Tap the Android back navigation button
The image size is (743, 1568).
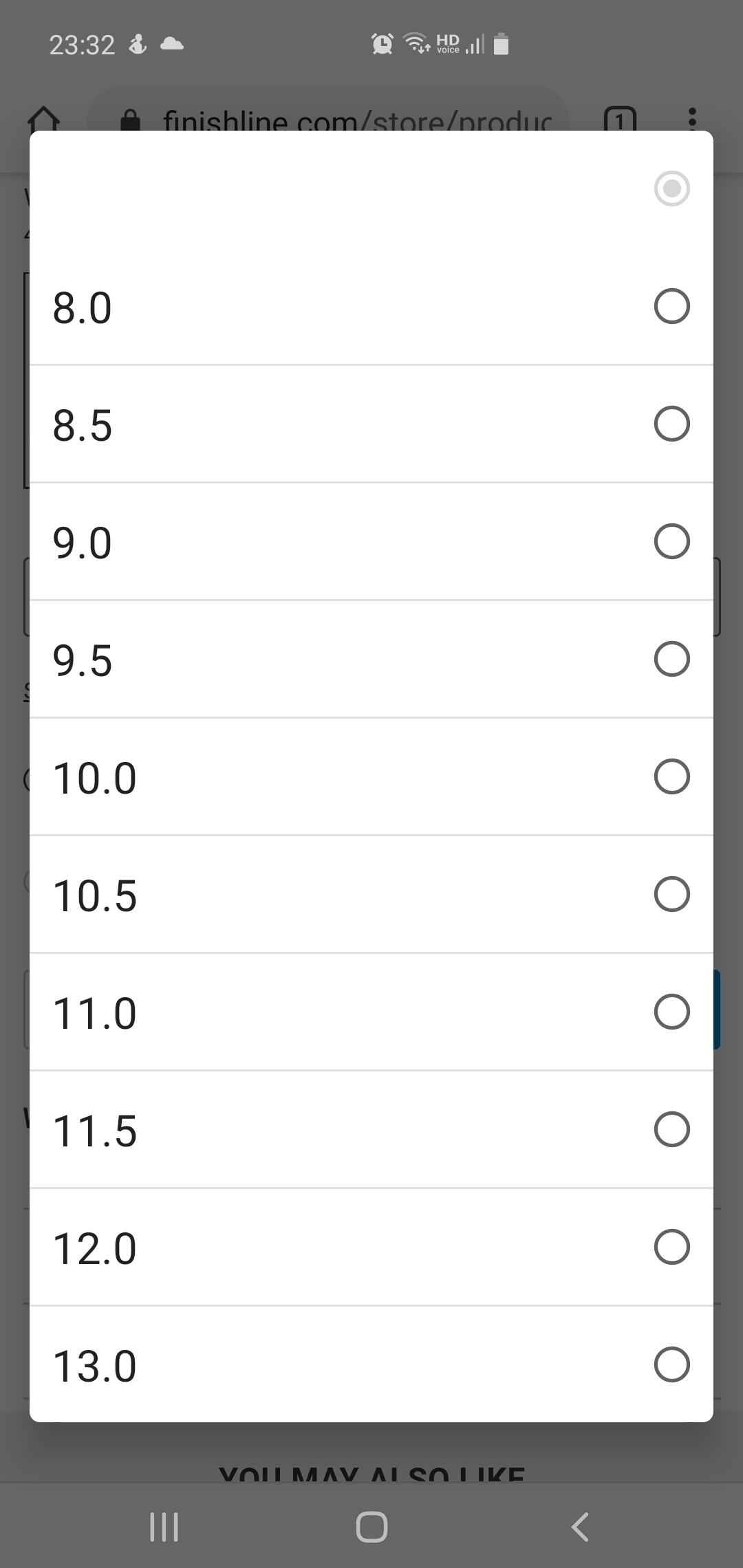(580, 1527)
